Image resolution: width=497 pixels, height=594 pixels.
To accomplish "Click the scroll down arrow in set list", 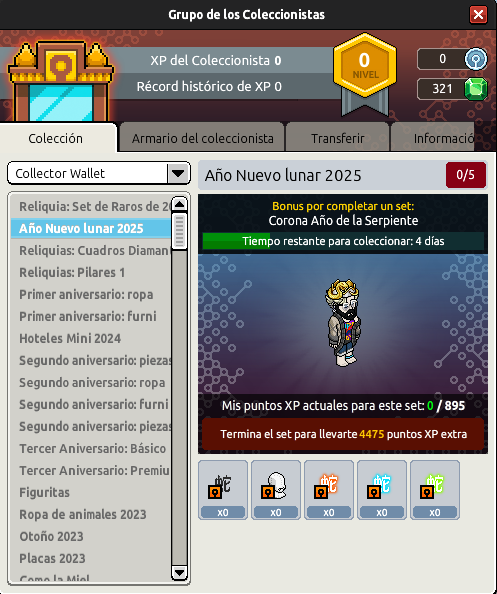I will (x=179, y=572).
